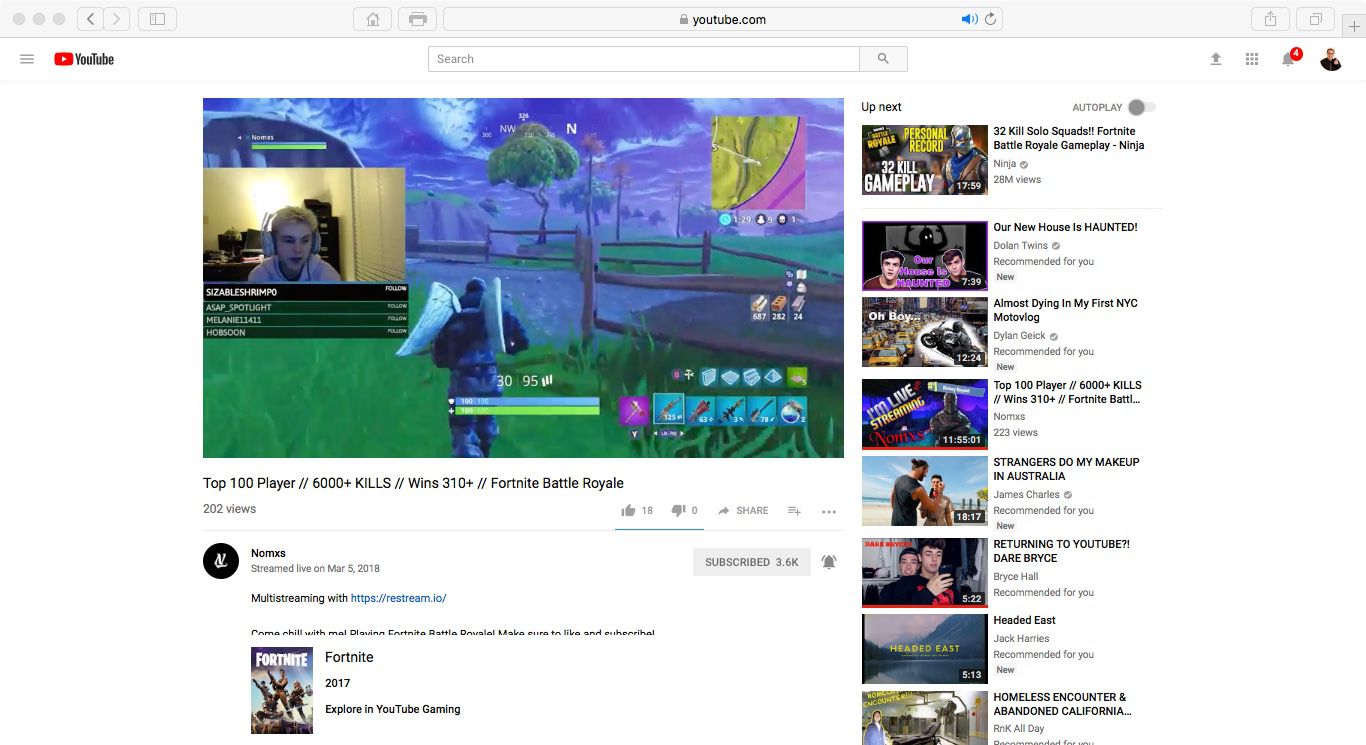Viewport: 1366px width, 745px height.
Task: Click the Headed East video title
Action: click(1024, 620)
